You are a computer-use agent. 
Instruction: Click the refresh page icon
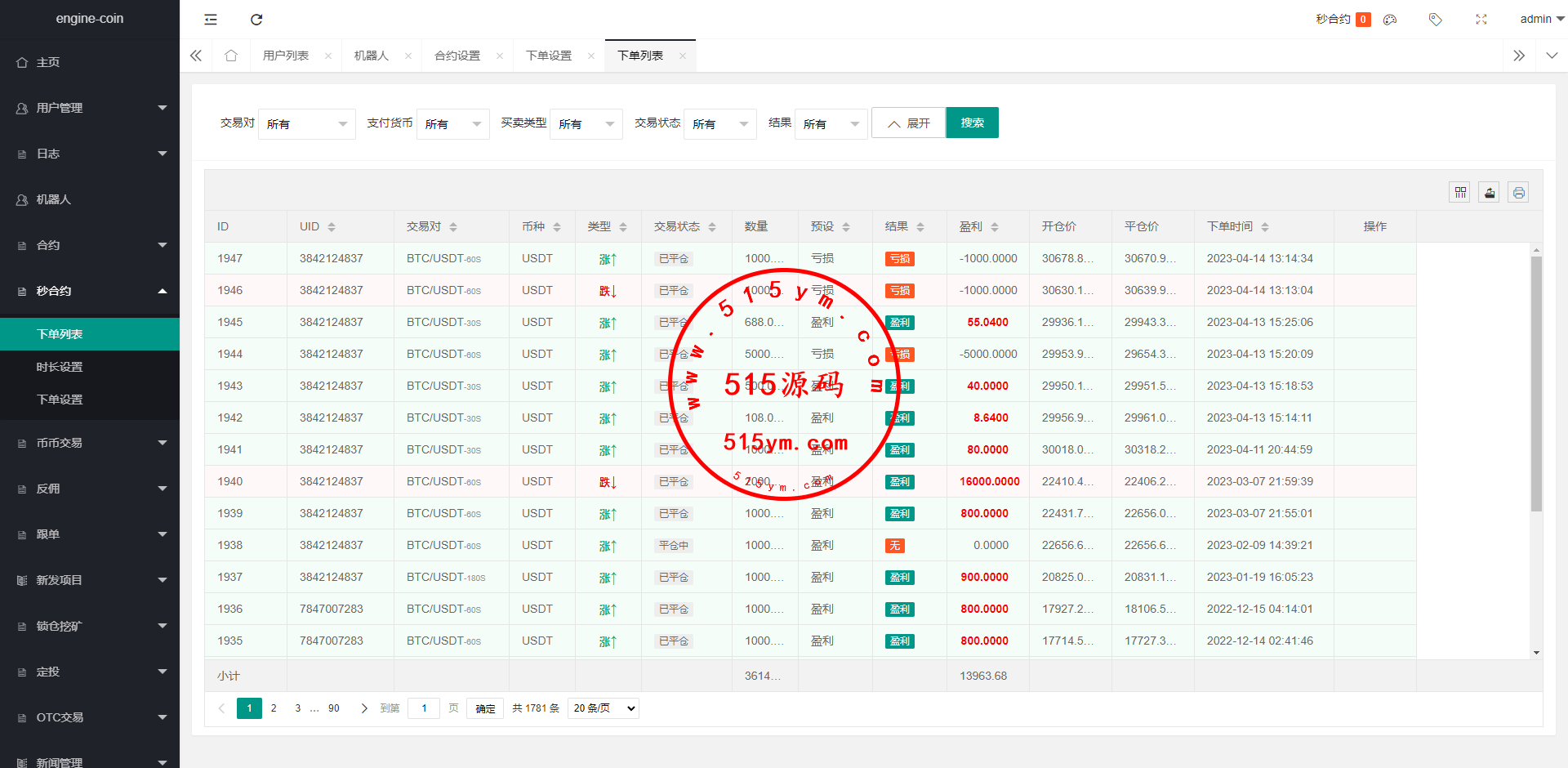256,20
